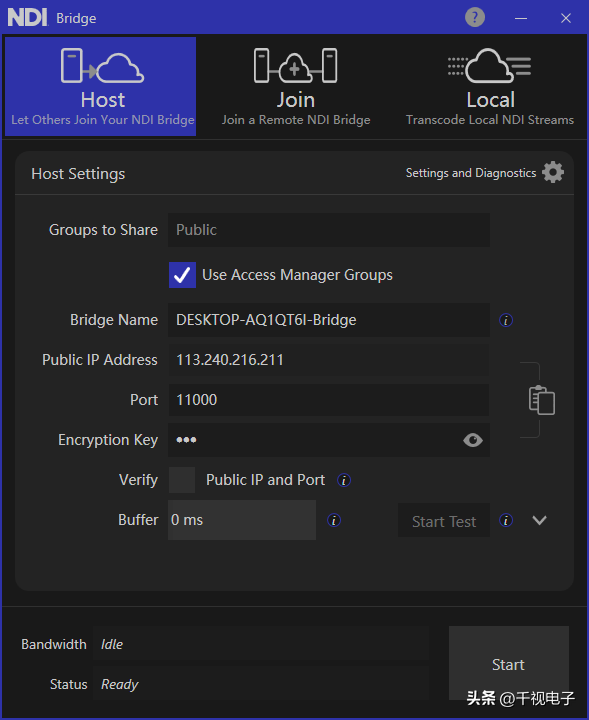Open the Local transcode tab
The height and width of the screenshot is (720, 589).
point(490,86)
